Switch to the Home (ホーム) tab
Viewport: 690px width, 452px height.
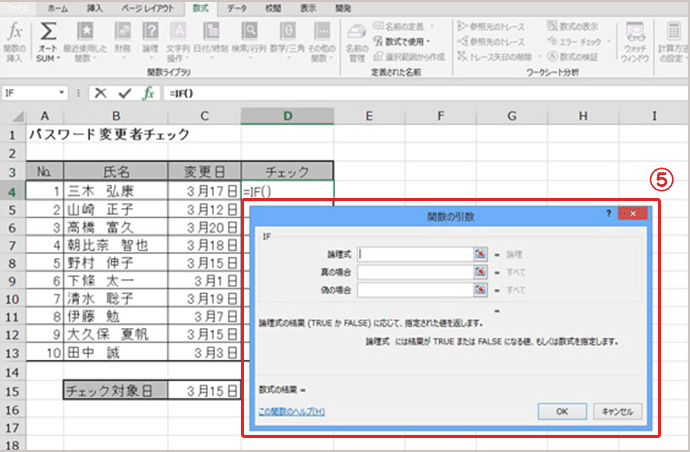58,8
